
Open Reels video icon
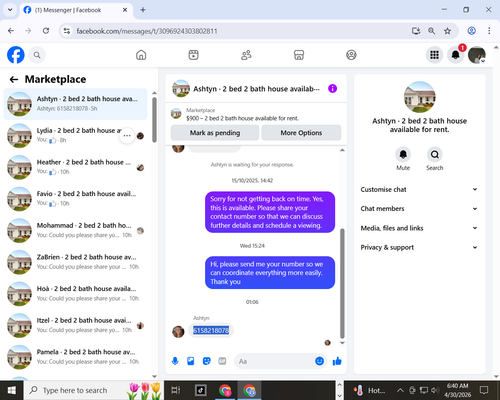(x=193, y=55)
